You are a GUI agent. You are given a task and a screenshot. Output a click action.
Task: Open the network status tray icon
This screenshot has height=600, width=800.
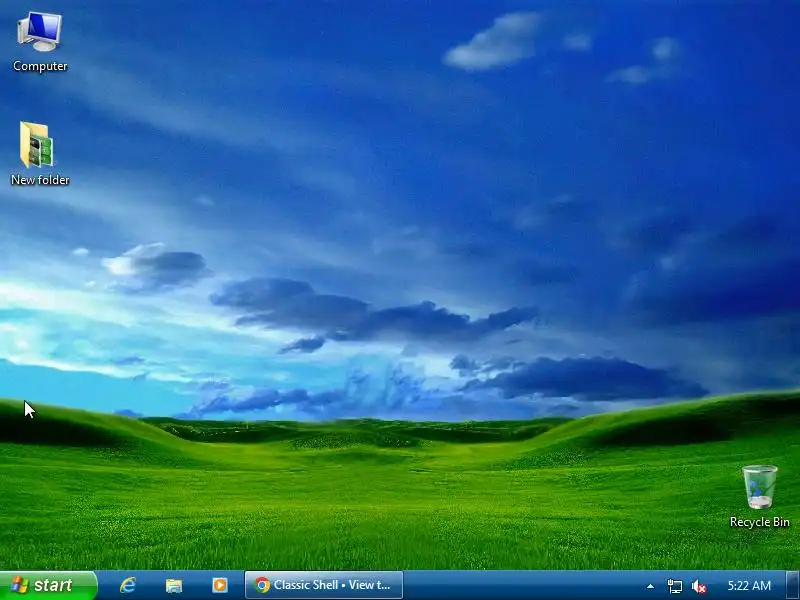pyautogui.click(x=674, y=586)
